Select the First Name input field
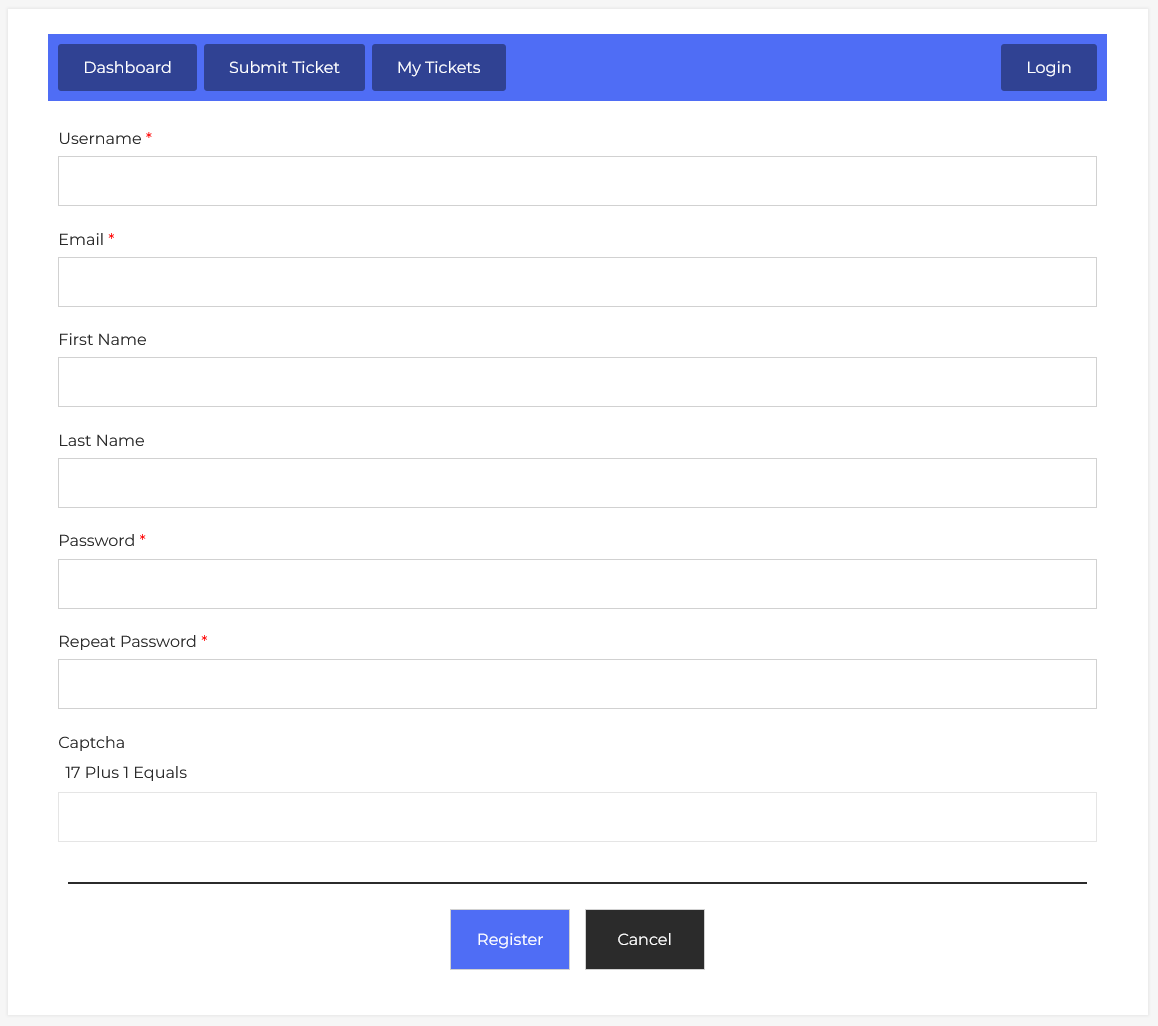1158x1026 pixels. (577, 382)
